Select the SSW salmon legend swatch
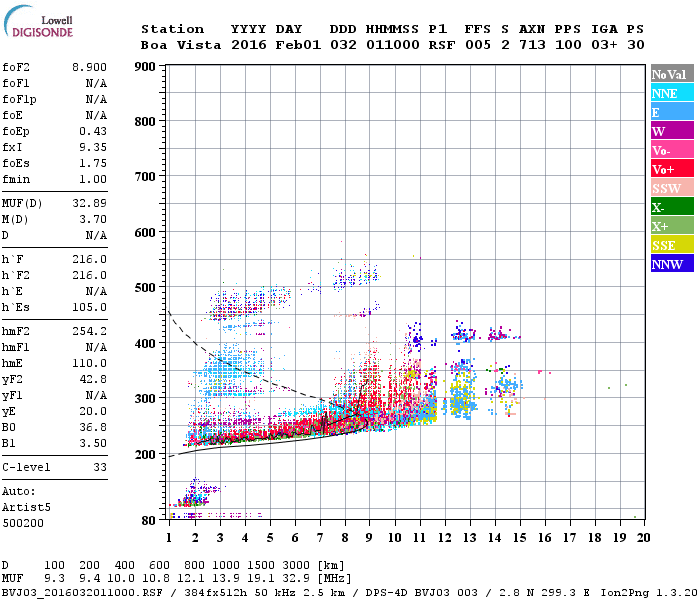This screenshot has height=600, width=700. click(672, 188)
